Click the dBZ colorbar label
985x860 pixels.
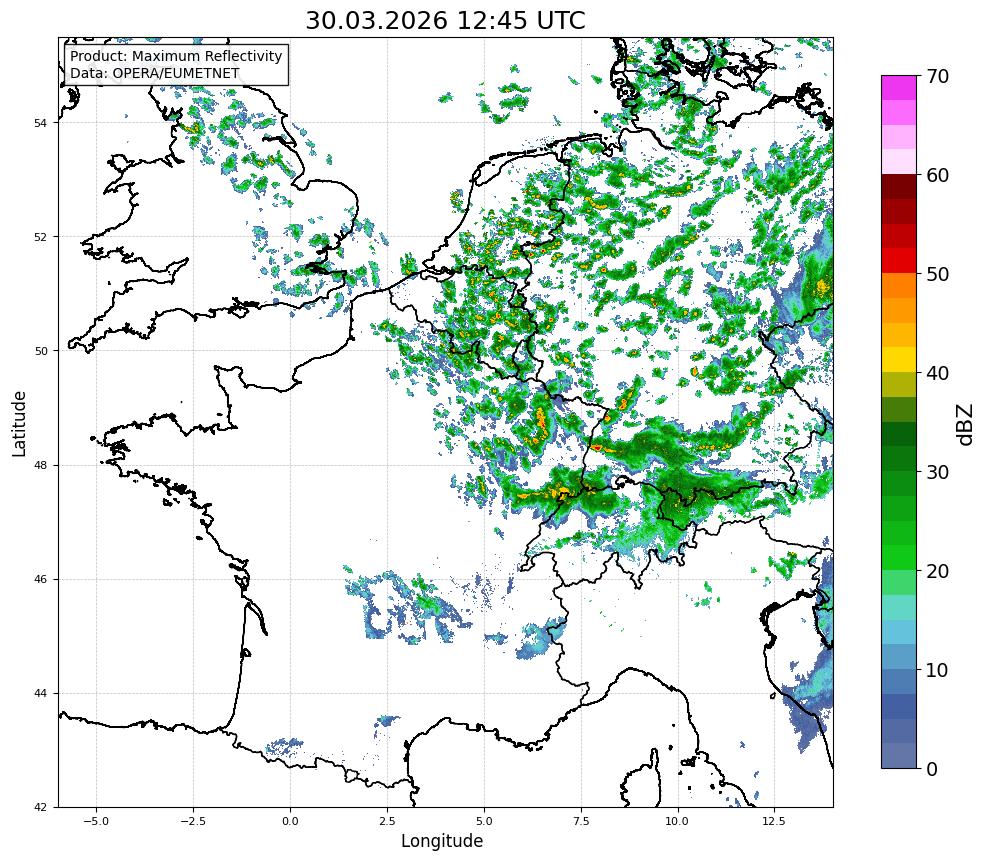click(x=966, y=424)
